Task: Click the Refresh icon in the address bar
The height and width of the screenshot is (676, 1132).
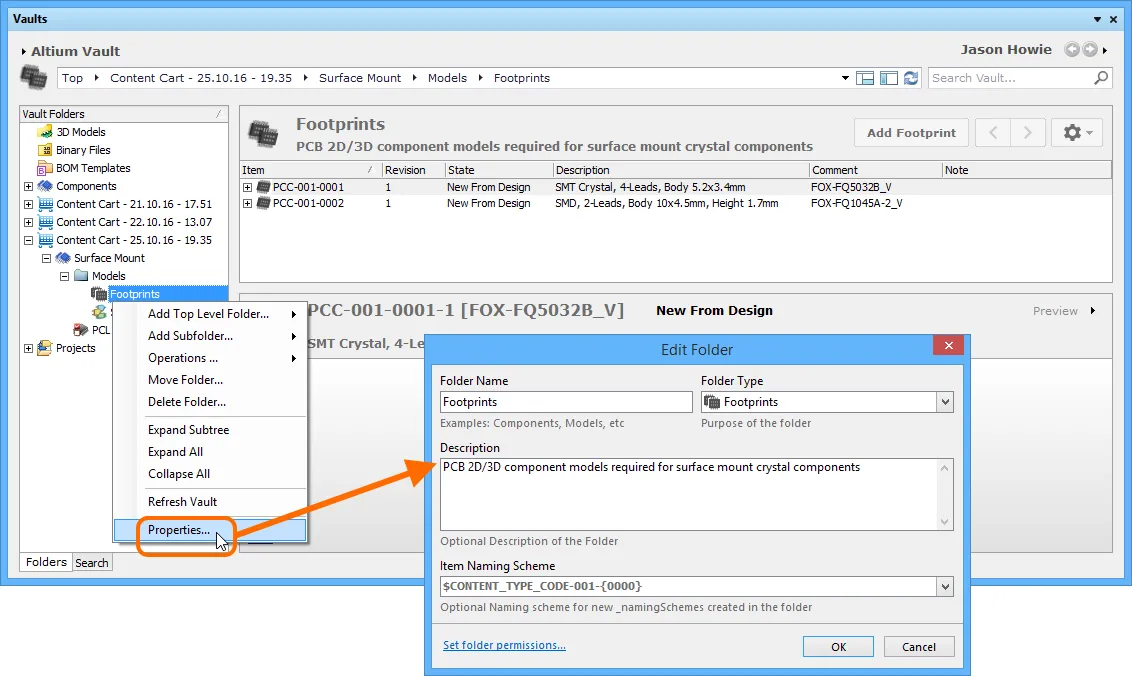Action: tap(911, 78)
